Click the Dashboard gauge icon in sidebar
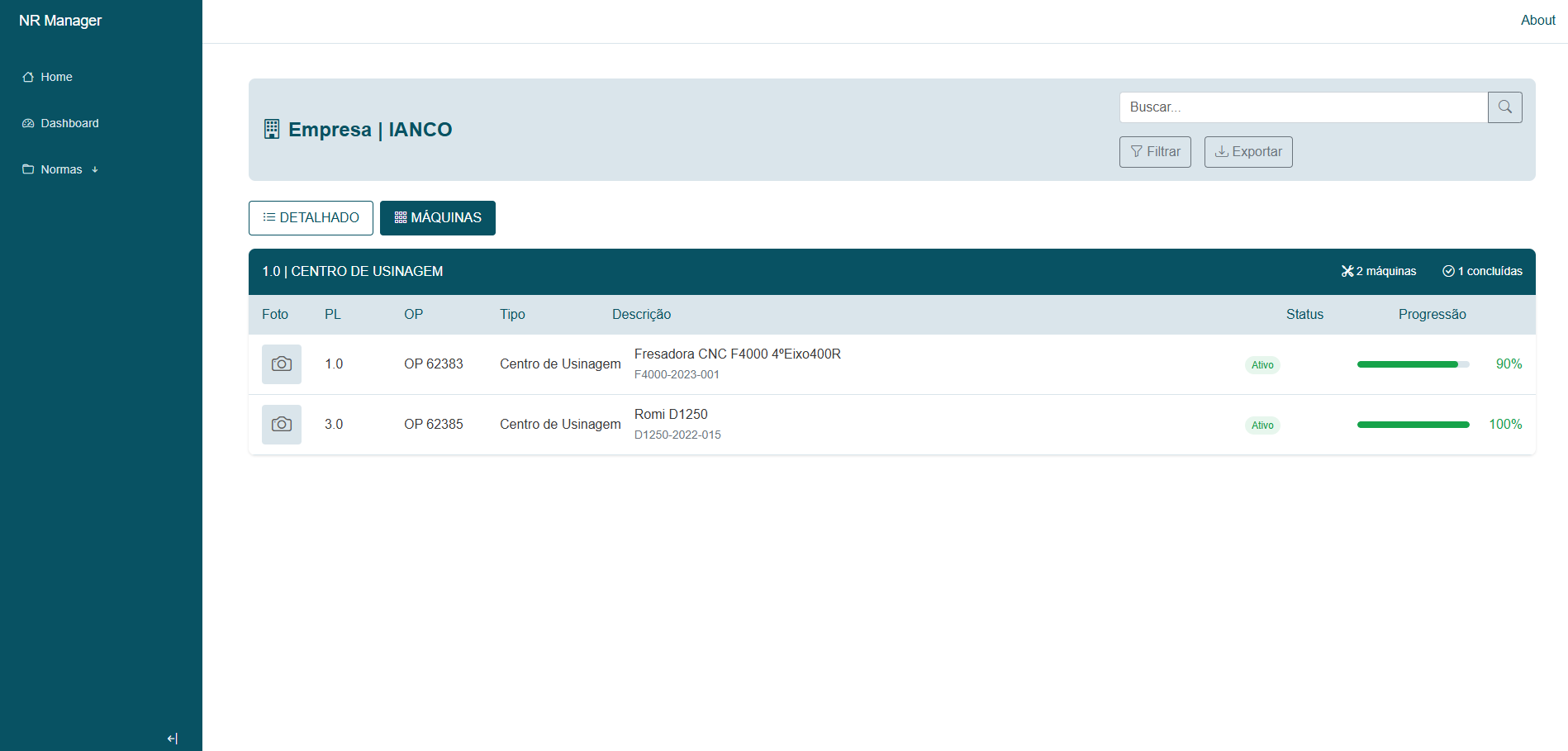Screen dimensions: 1568x751 (x=28, y=123)
